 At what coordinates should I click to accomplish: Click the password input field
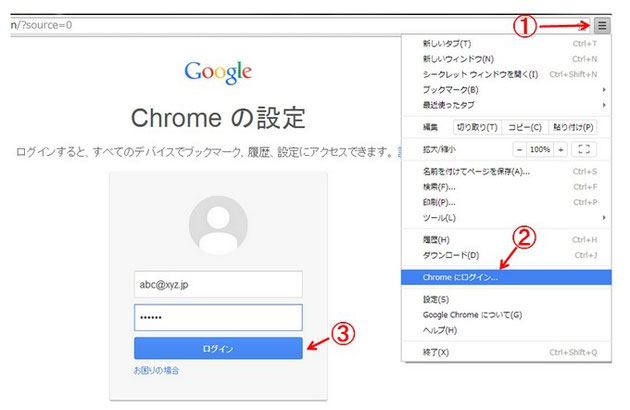click(x=218, y=318)
